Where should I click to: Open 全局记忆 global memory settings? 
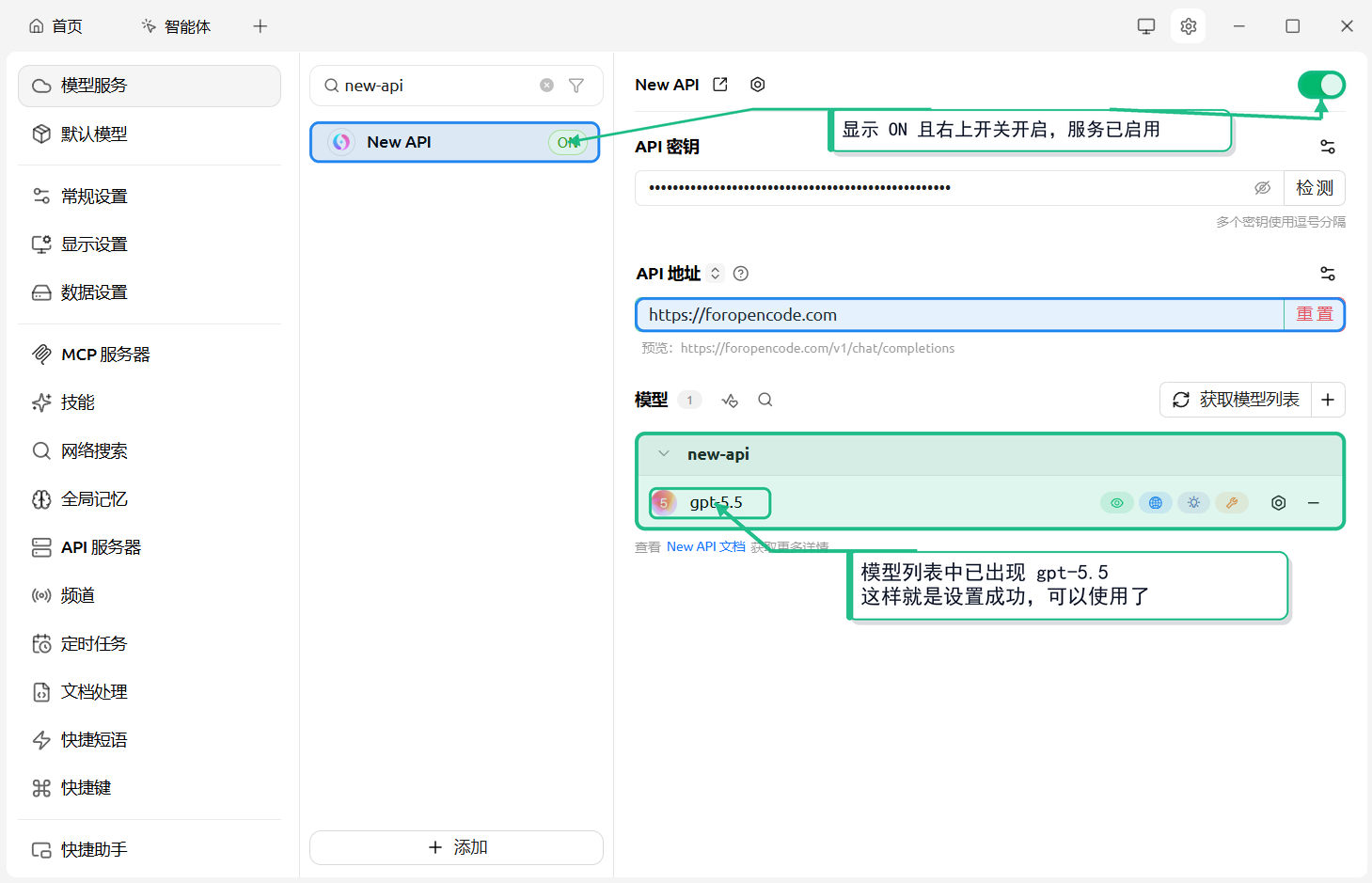coord(150,499)
